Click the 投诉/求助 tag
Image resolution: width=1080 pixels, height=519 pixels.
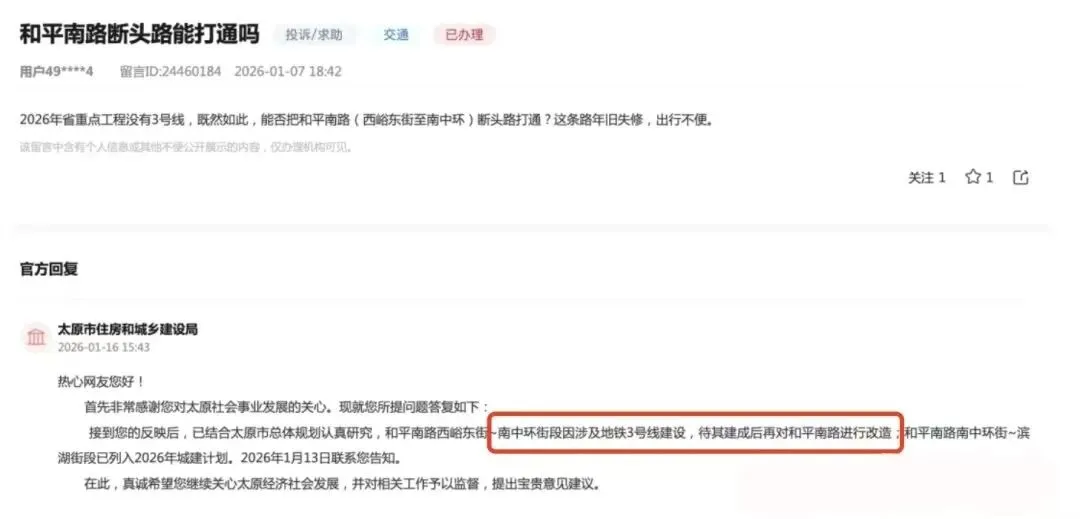pos(315,34)
